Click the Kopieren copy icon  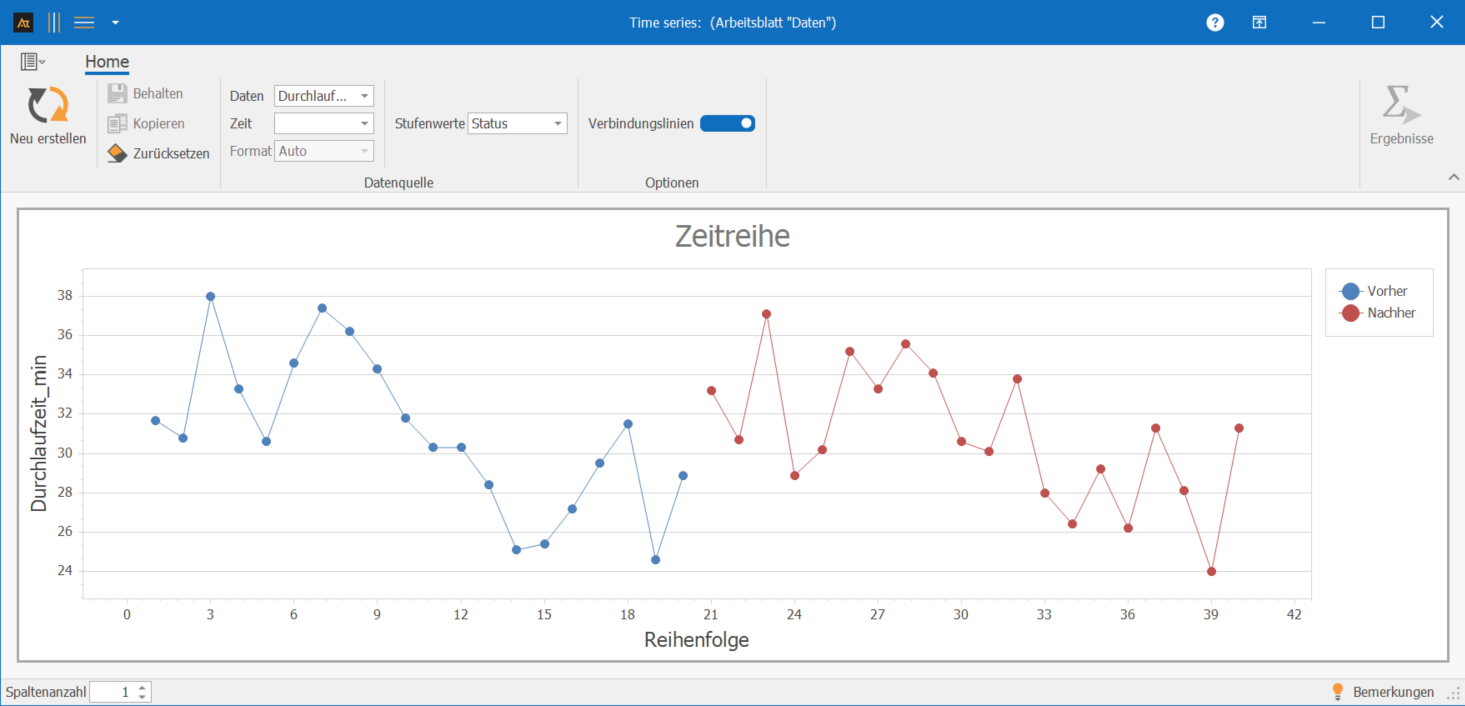click(x=117, y=124)
